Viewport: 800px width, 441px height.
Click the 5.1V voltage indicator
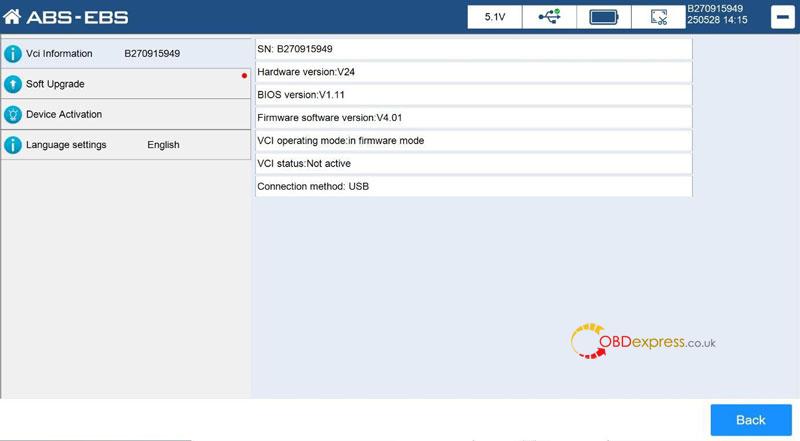[x=494, y=17]
